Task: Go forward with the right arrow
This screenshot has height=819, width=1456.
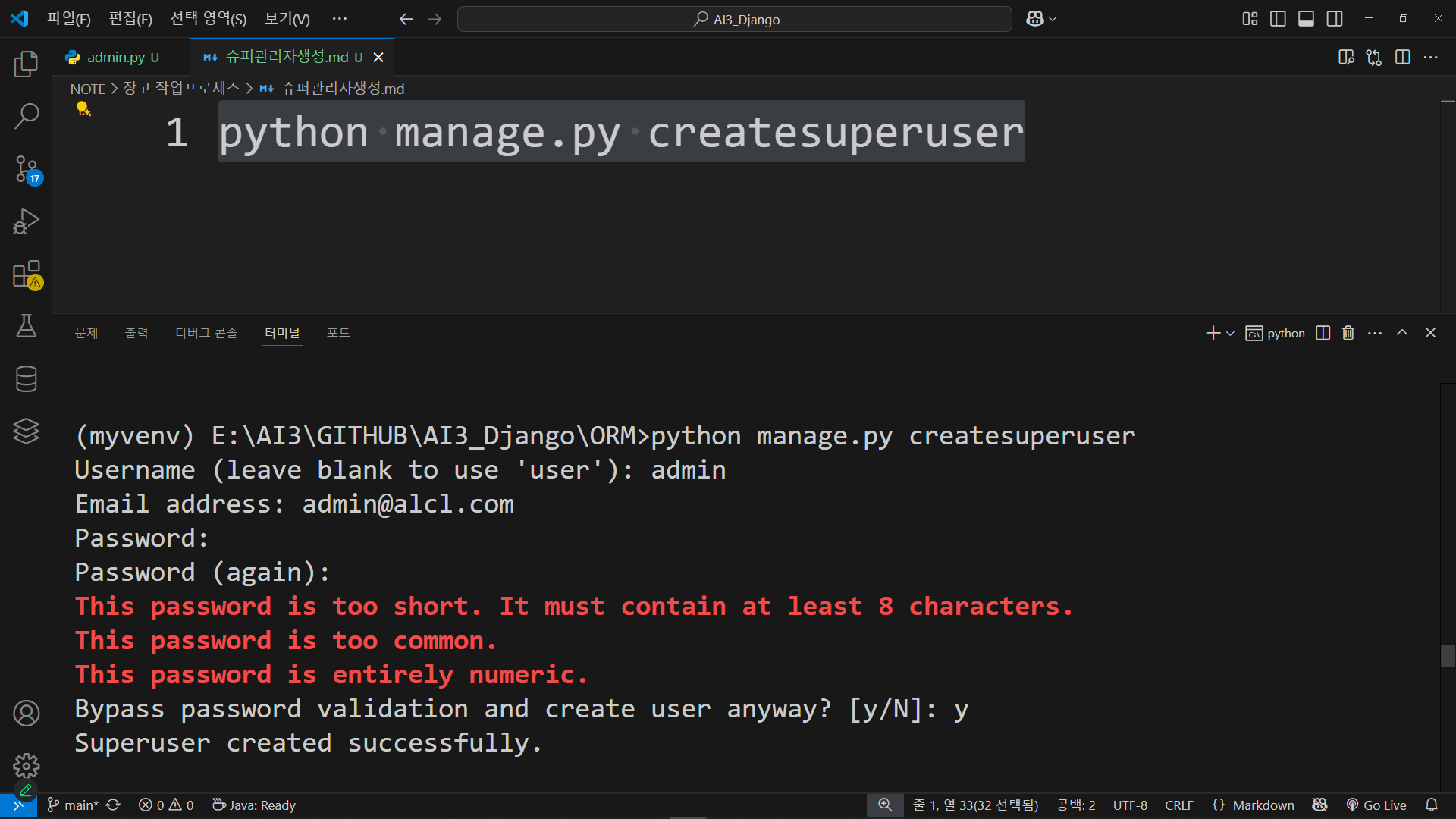Action: point(435,19)
